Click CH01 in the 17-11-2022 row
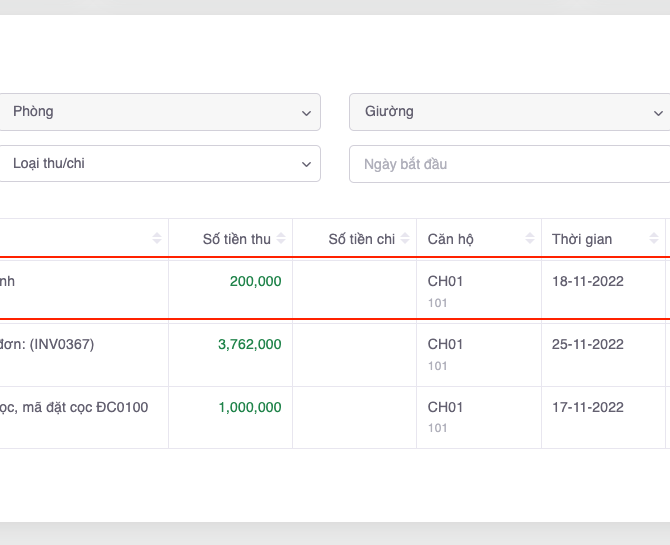Image resolution: width=670 pixels, height=545 pixels. (x=446, y=408)
